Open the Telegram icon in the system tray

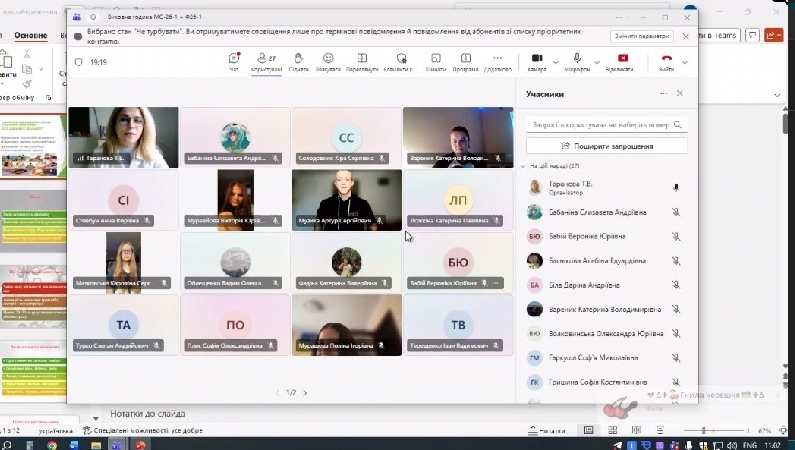618,445
